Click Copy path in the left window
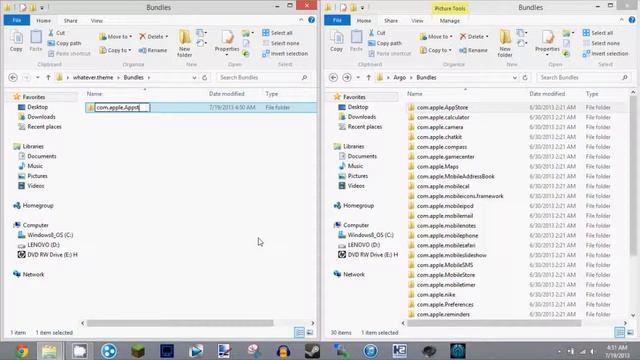Screen dimensions: 640x360 [64, 43]
